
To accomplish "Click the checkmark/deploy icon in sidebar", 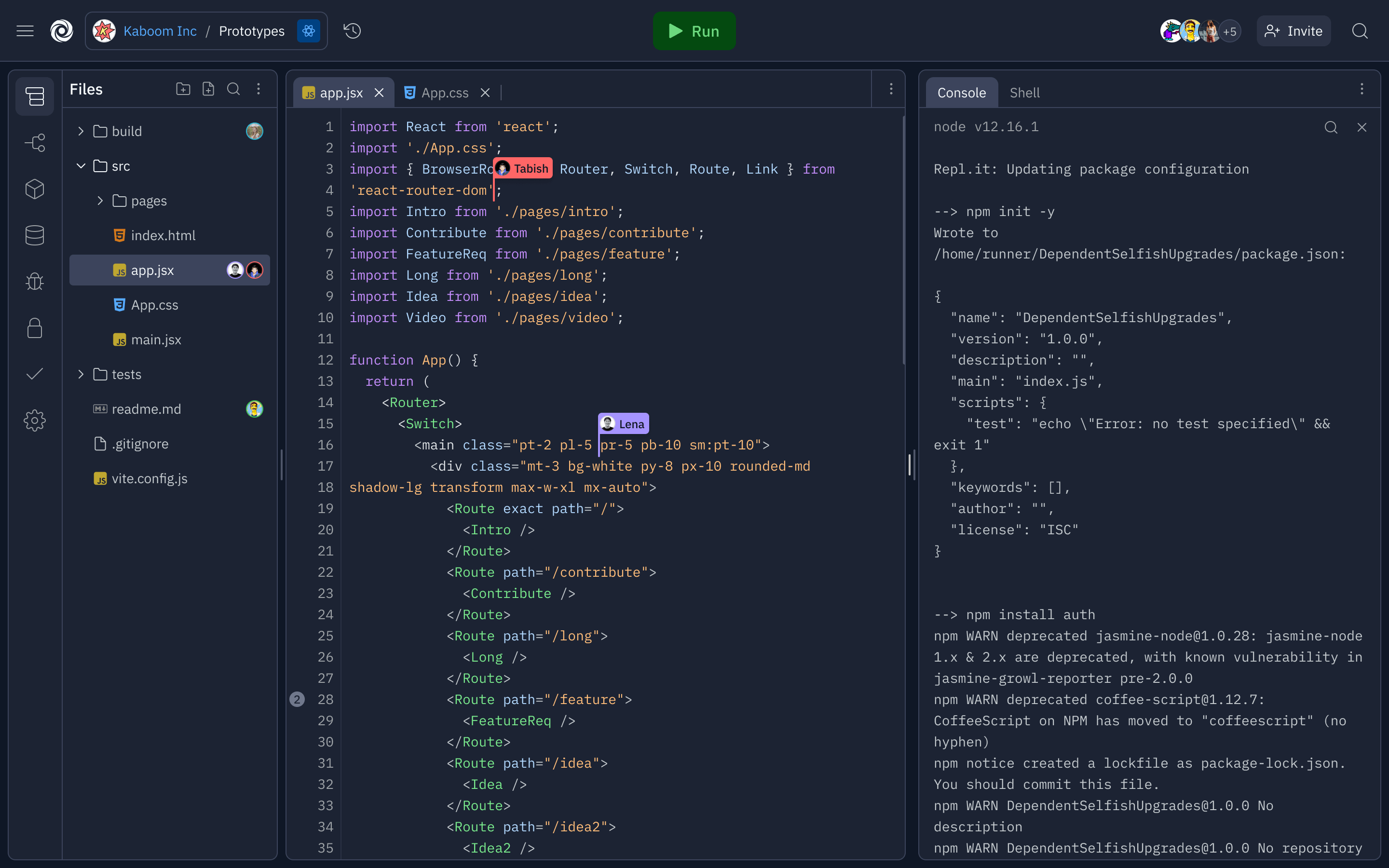I will (x=34, y=375).
